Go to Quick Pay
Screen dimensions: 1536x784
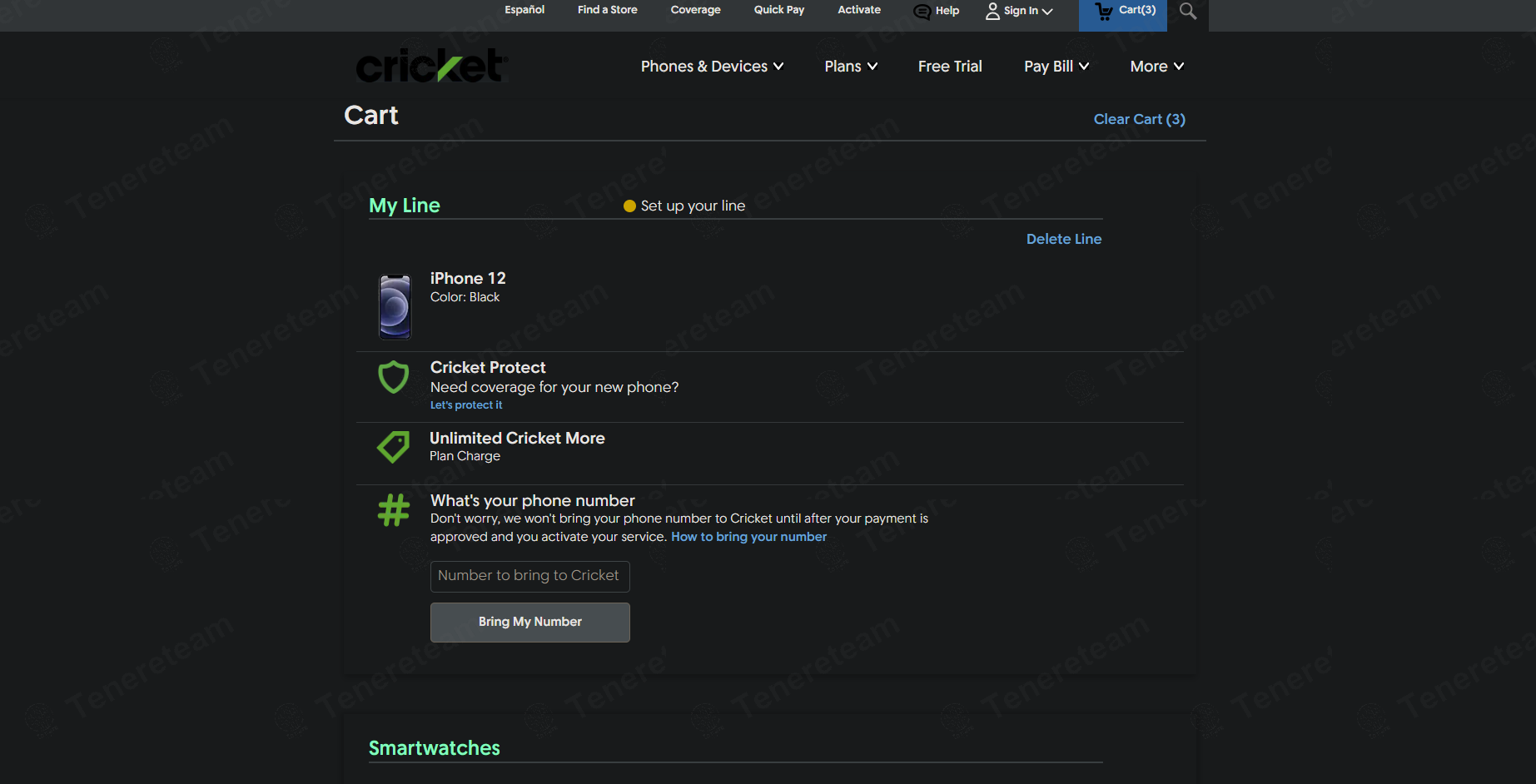pyautogui.click(x=778, y=10)
